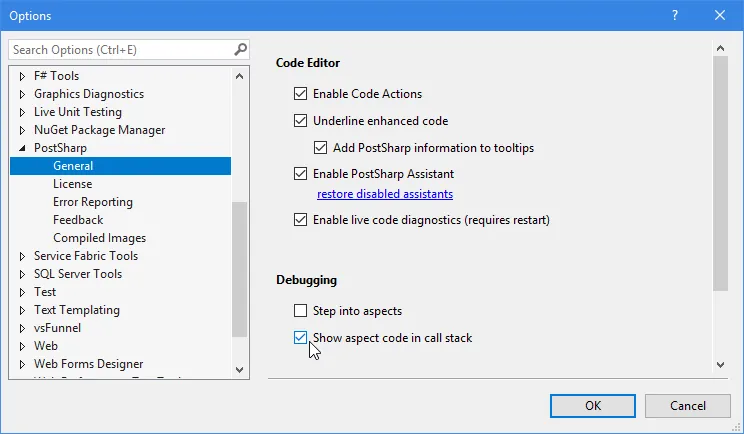Select the F# Tools label
The width and height of the screenshot is (744, 434).
click(56, 75)
